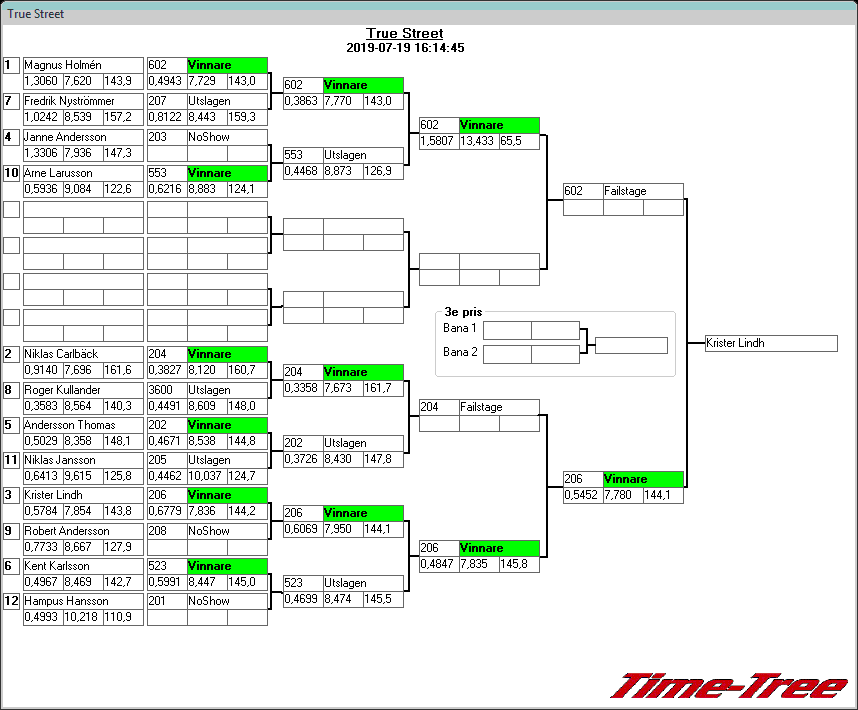The image size is (858, 710).
Task: Select the Janne Andersson name cell
Action: (83, 137)
